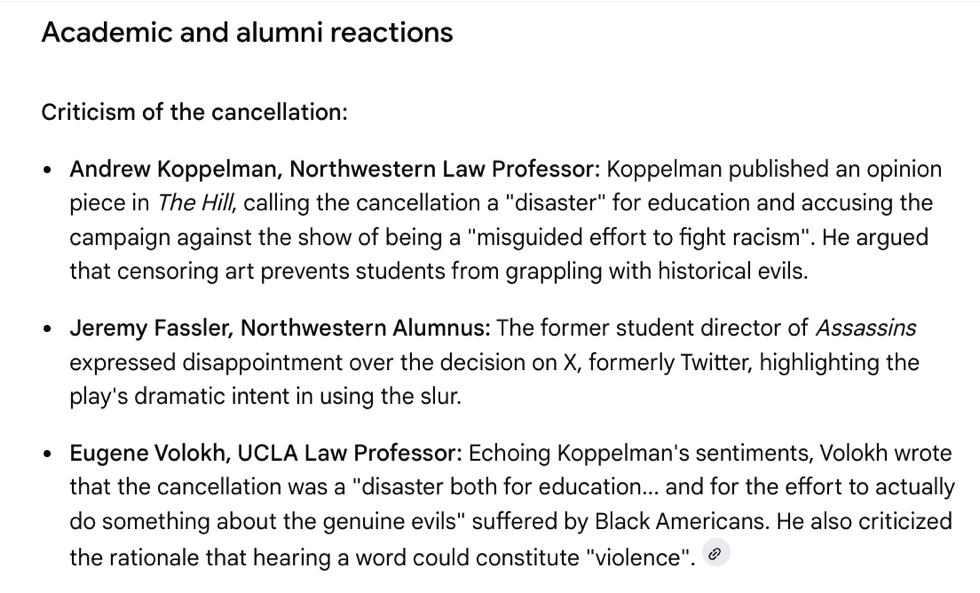980x593 pixels.
Task: Click the italic title "Assassins"
Action: 865,328
